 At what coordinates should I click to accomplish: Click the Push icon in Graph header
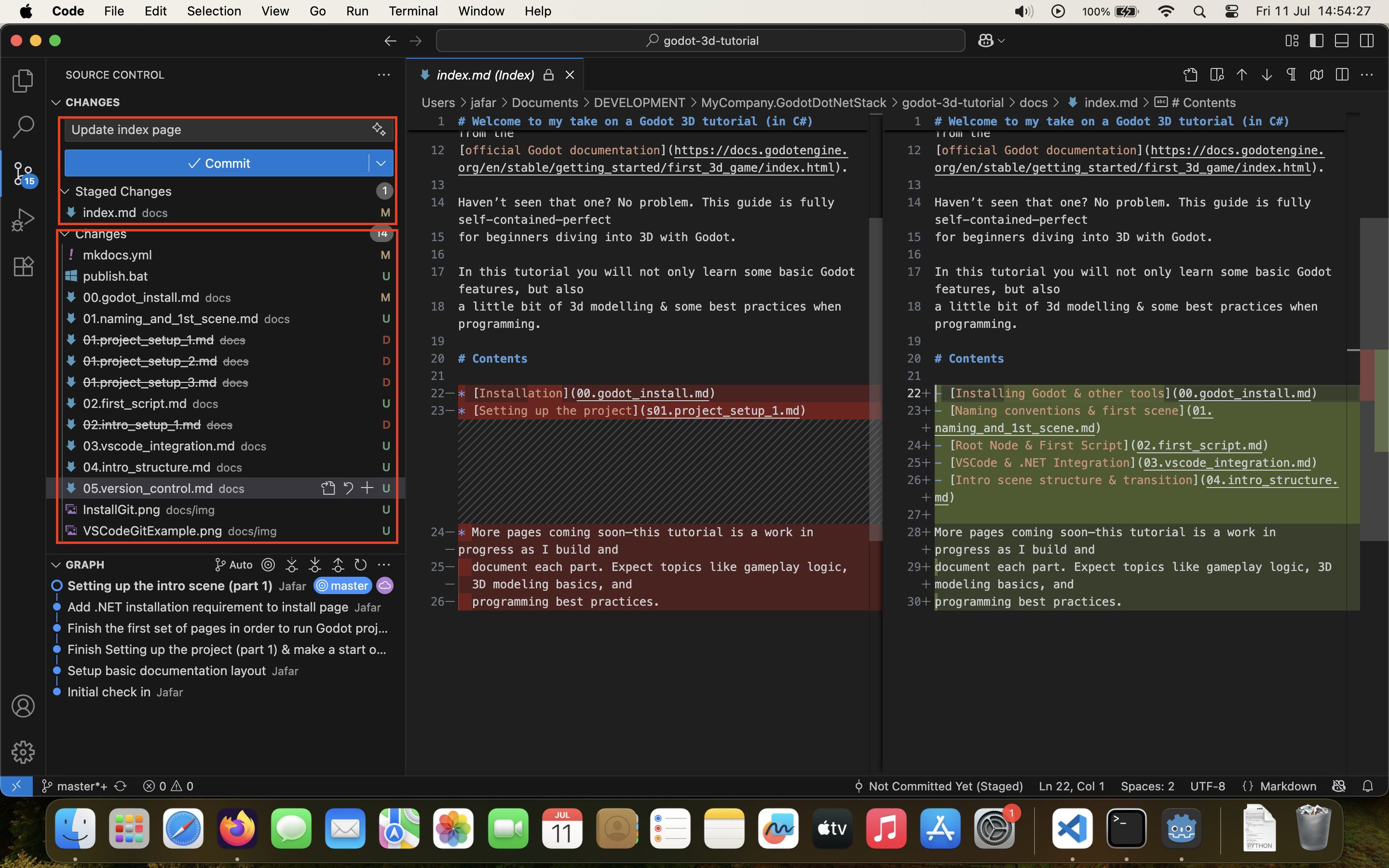click(338, 565)
